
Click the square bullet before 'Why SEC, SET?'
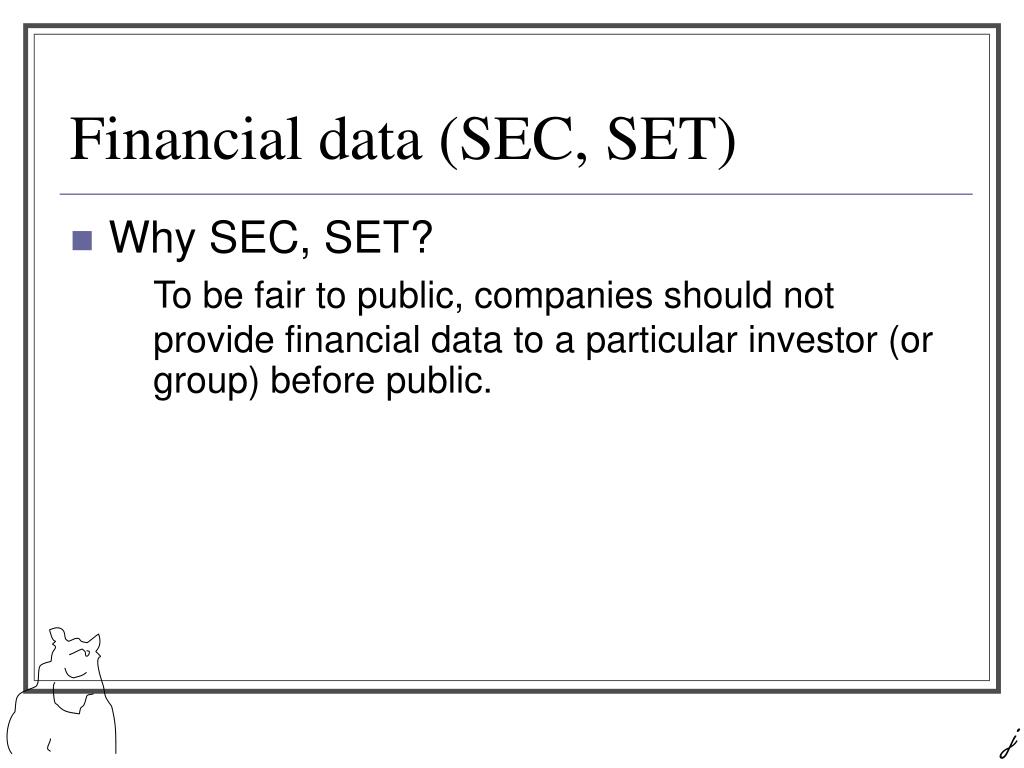[82, 241]
